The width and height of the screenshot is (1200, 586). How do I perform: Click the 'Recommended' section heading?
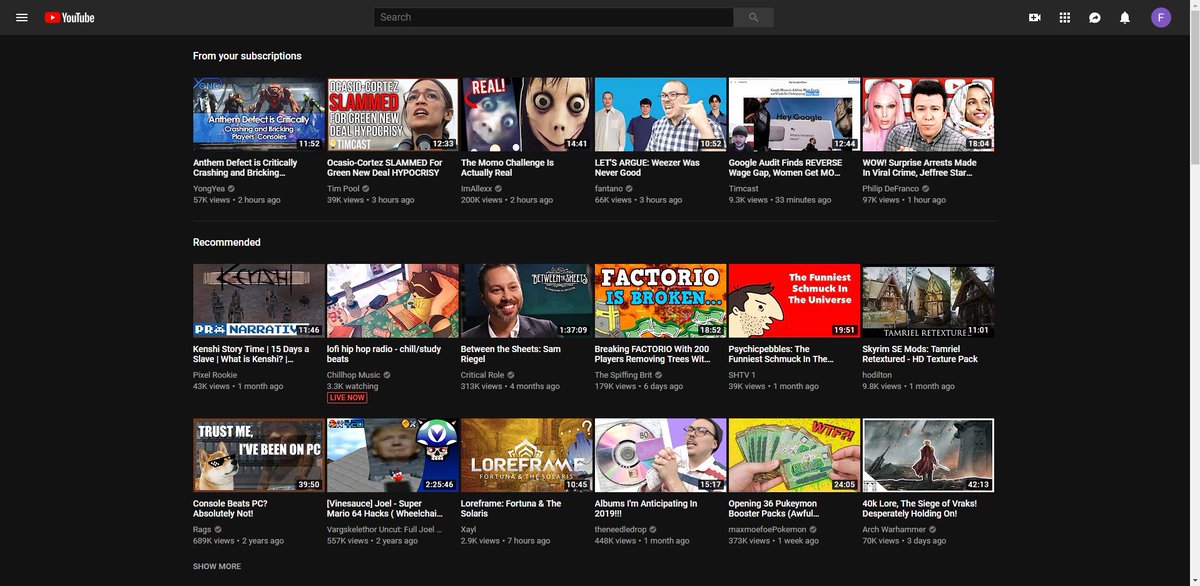click(226, 242)
